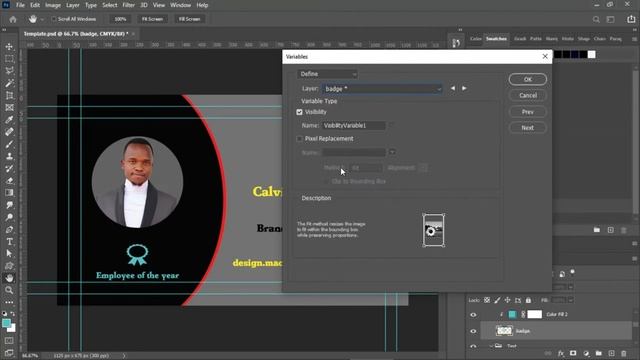Hide the Color Fill 2 layer
The height and width of the screenshot is (360, 640).
coord(473,315)
